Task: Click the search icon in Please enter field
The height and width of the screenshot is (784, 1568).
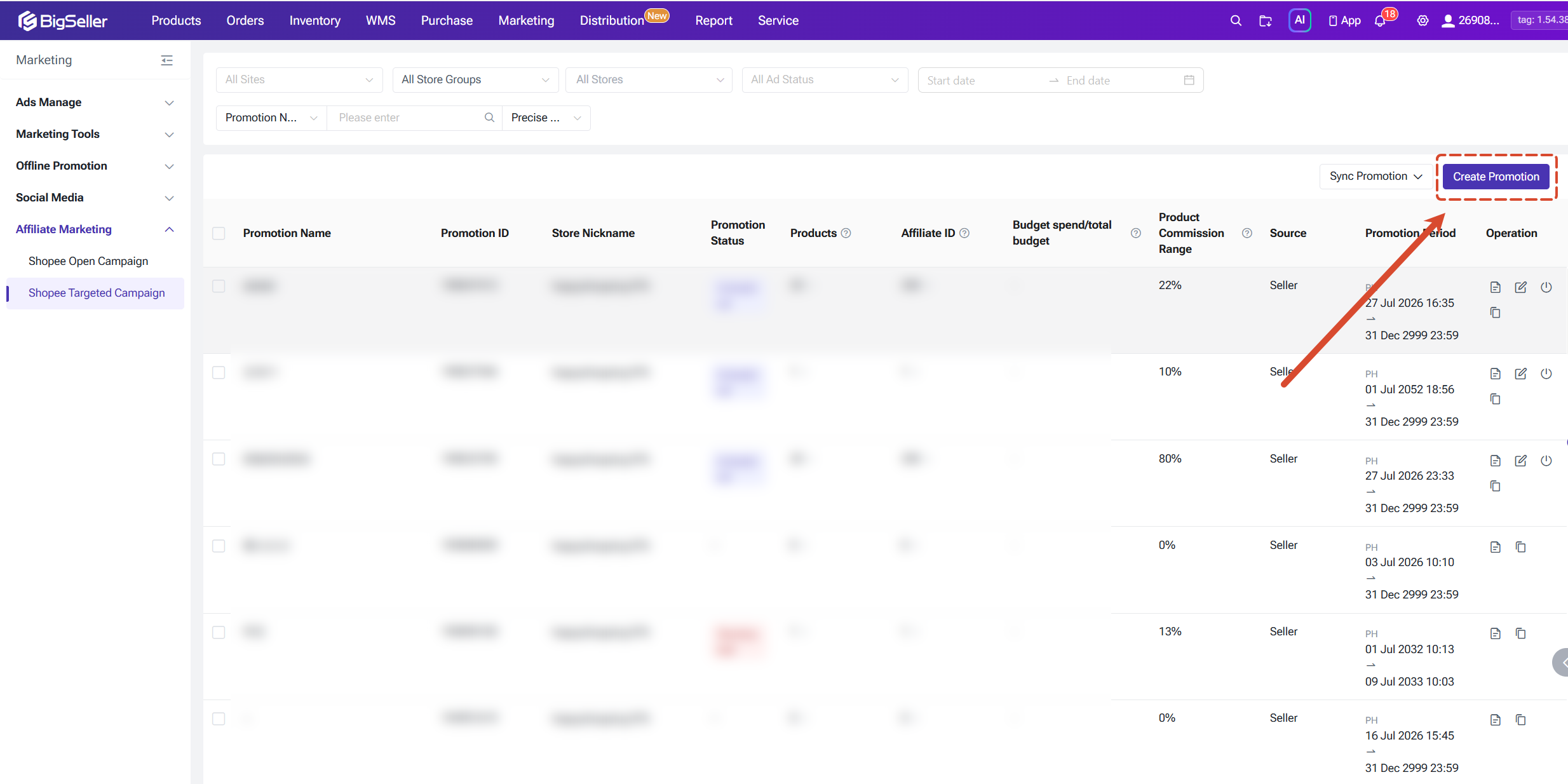Action: pos(489,118)
